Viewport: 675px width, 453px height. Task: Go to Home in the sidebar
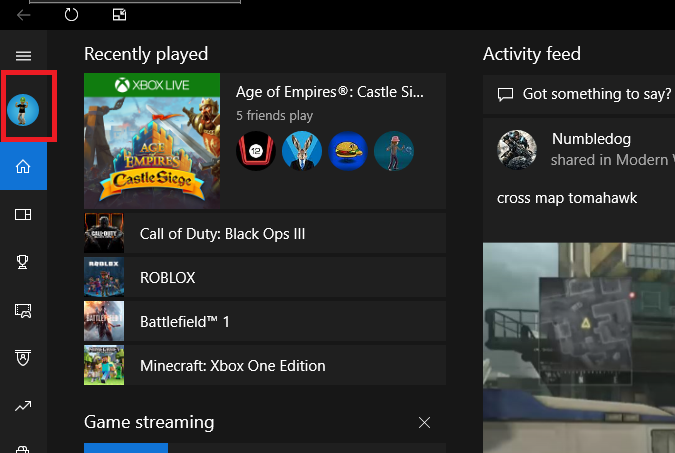[23, 166]
